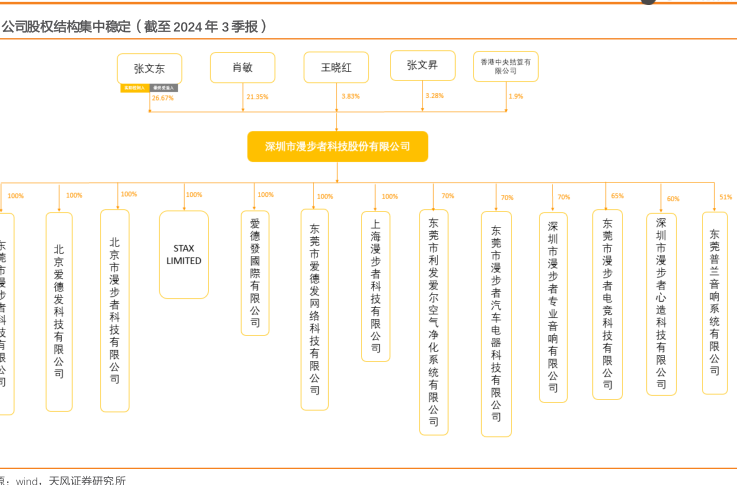Select the 爱德发国际有限公司 subsidiary box
Viewport: 737px width, 485px height.
coord(255,273)
